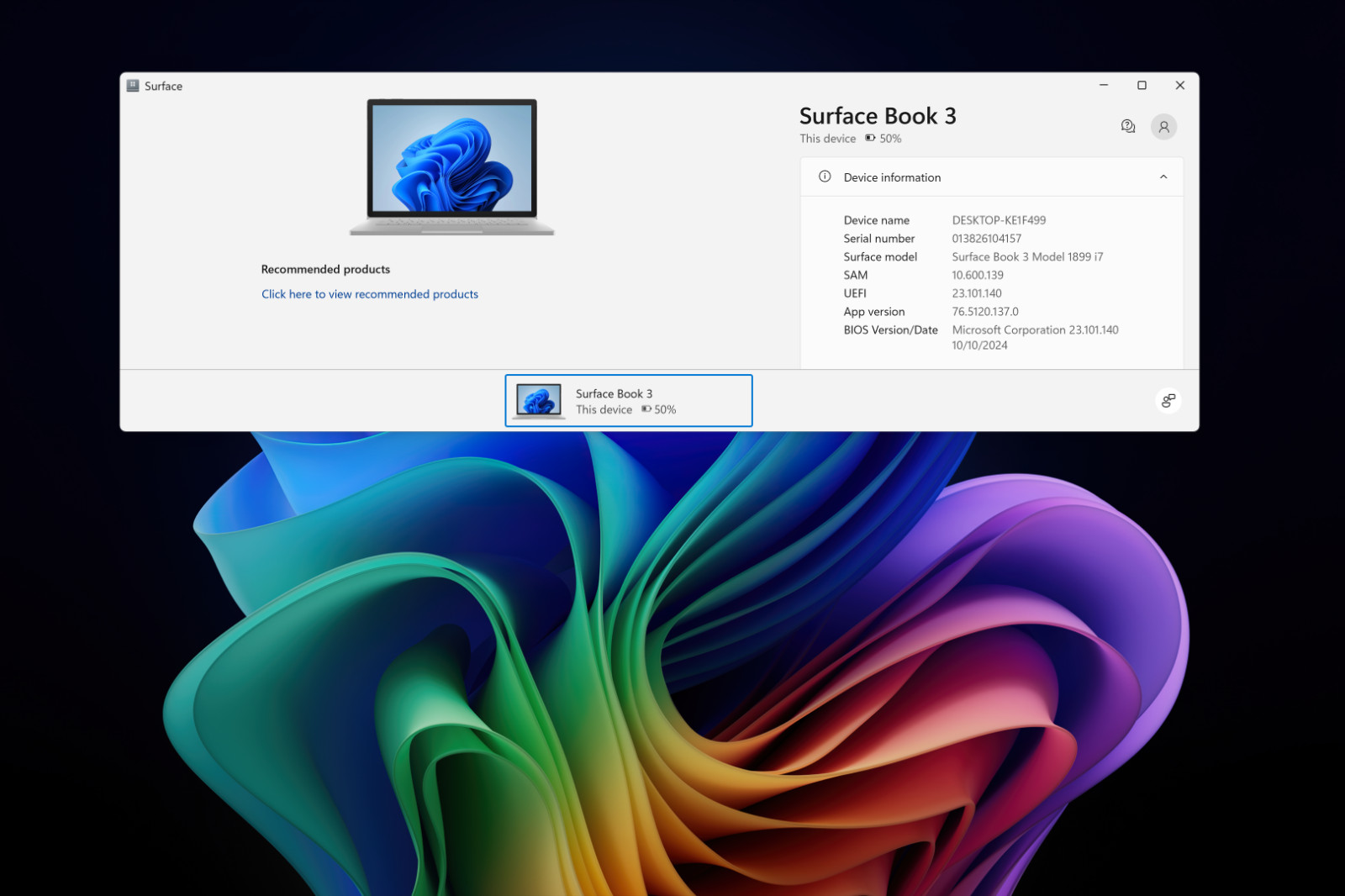Select device name DESKTOP-KE1F499
This screenshot has width=1345, height=896.
tap(999, 220)
